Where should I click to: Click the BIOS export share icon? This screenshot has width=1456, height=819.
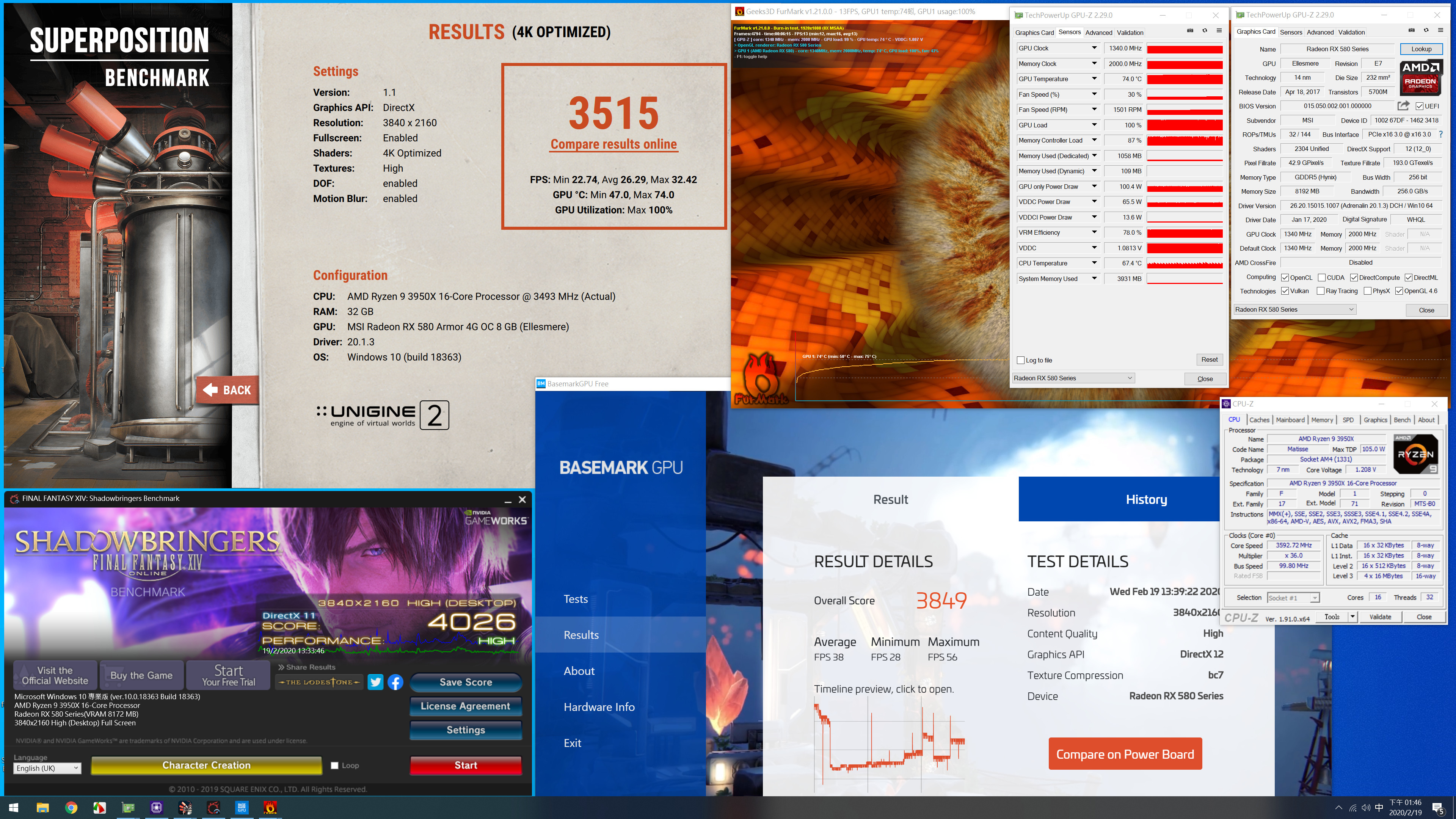tap(1403, 106)
